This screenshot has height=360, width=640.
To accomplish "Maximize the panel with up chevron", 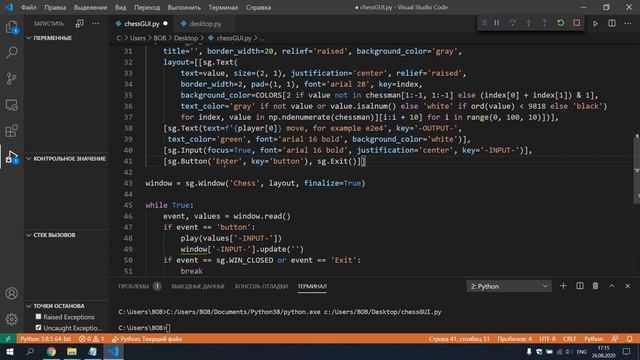I will [611, 286].
